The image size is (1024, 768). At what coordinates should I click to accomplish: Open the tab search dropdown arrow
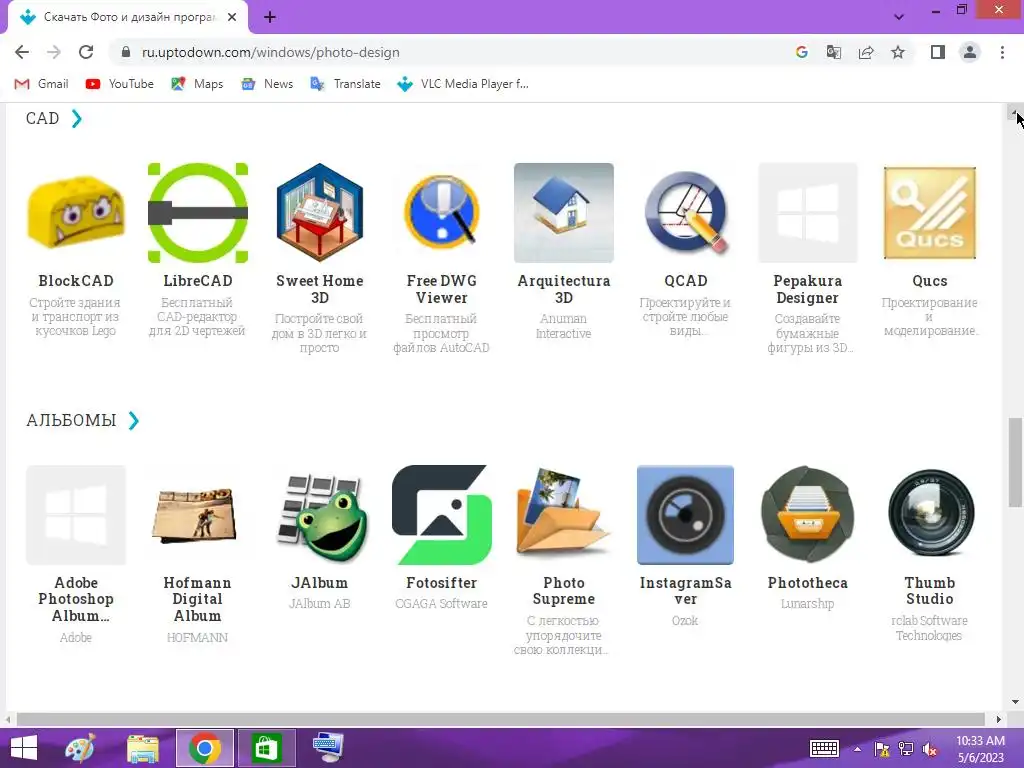pos(899,17)
